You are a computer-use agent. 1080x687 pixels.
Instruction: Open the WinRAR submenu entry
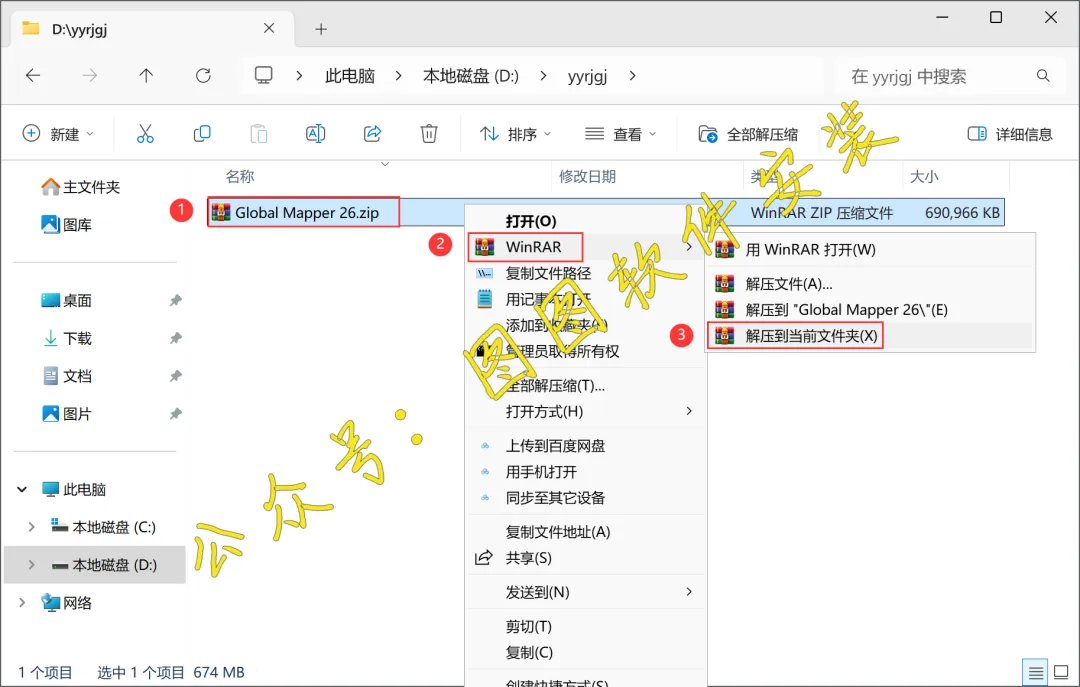(x=585, y=247)
